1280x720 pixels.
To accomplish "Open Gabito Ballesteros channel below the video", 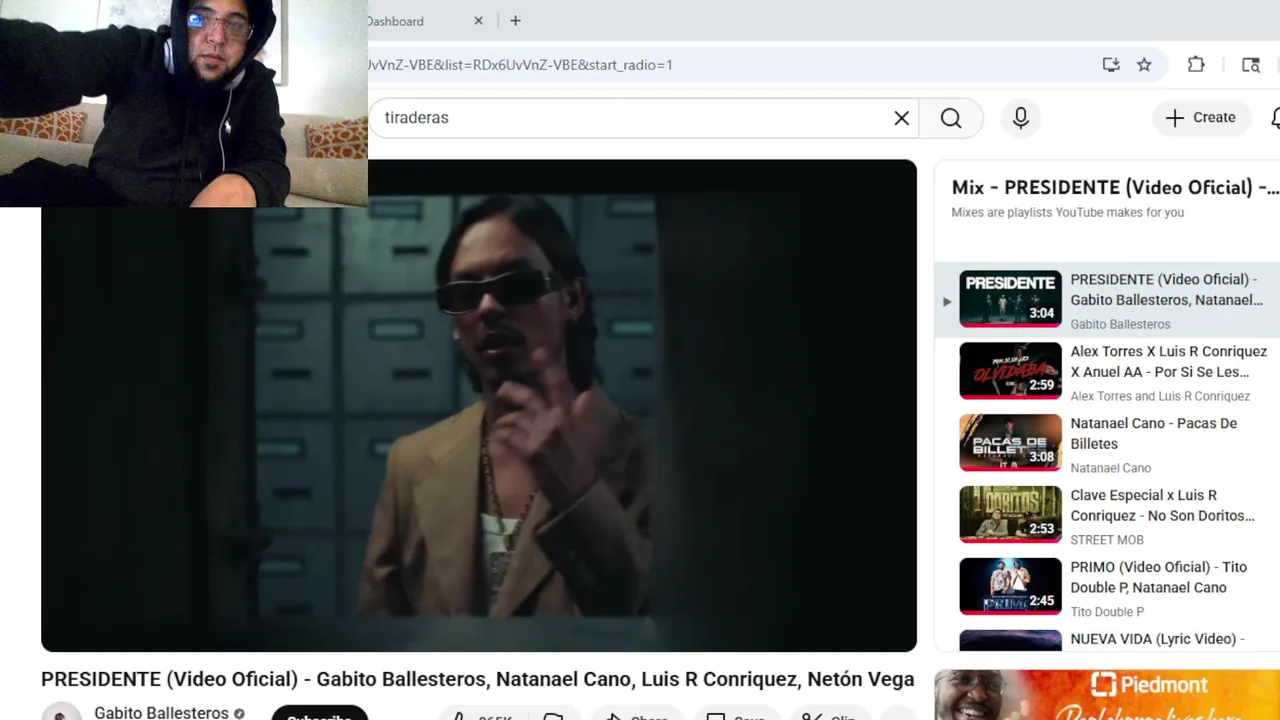I will click(161, 712).
